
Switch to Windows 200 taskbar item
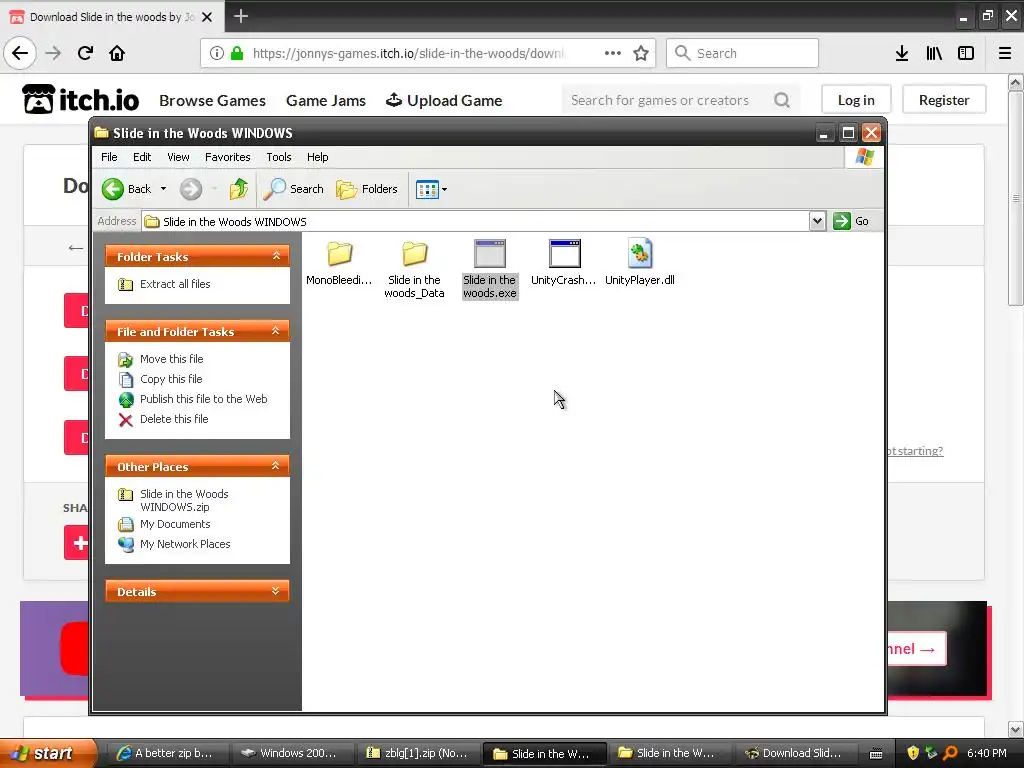pos(291,753)
